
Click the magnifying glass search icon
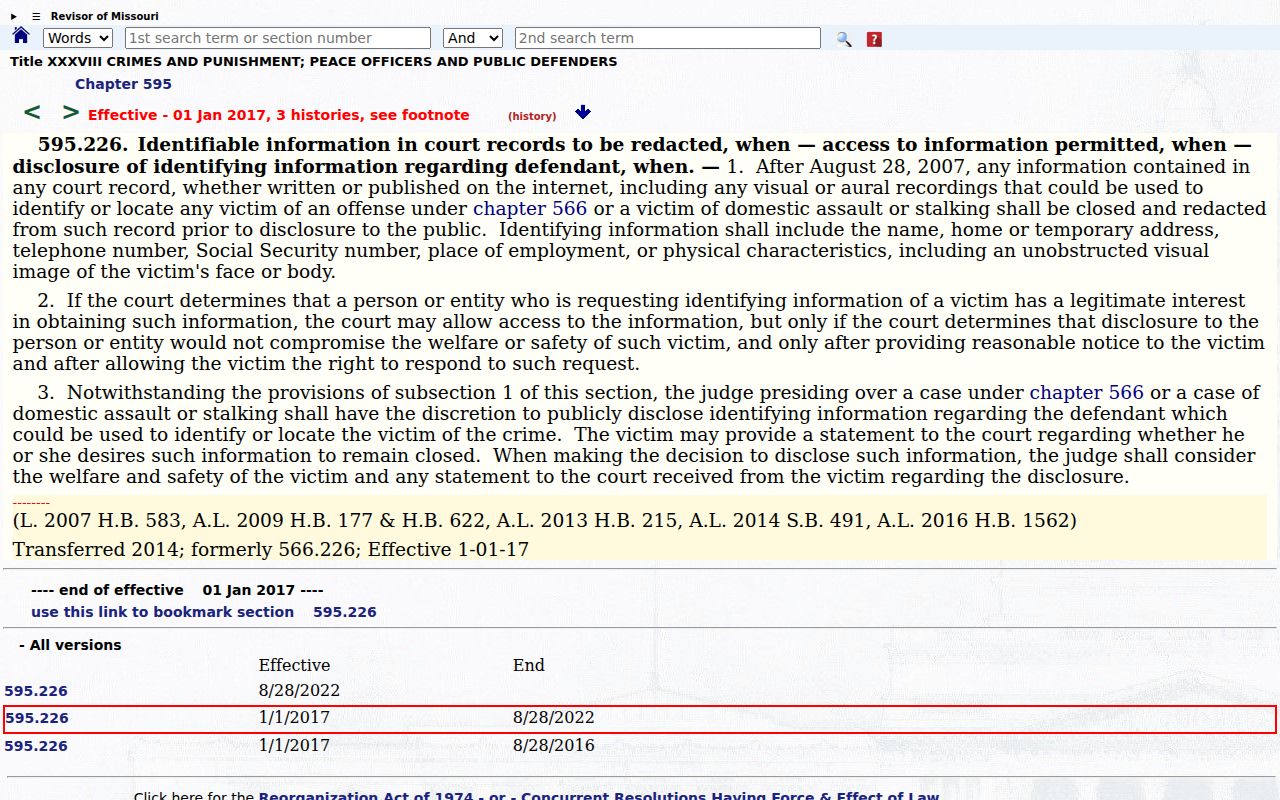[844, 39]
